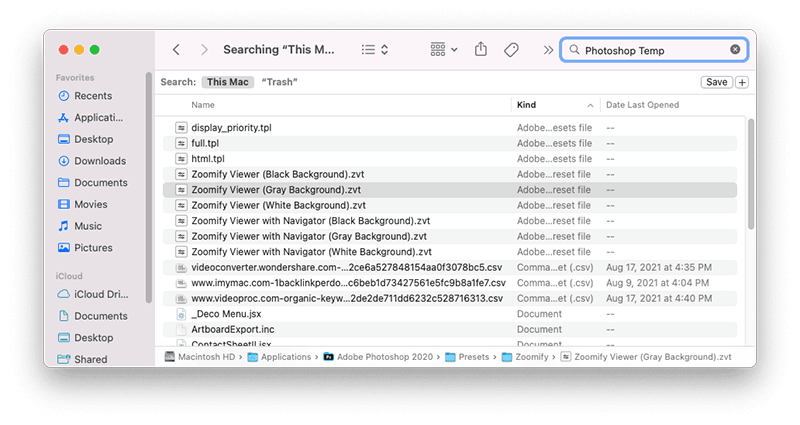Screen dimensions: 800x425
Task: Expand the toolbar overflow double-chevron
Action: point(548,50)
